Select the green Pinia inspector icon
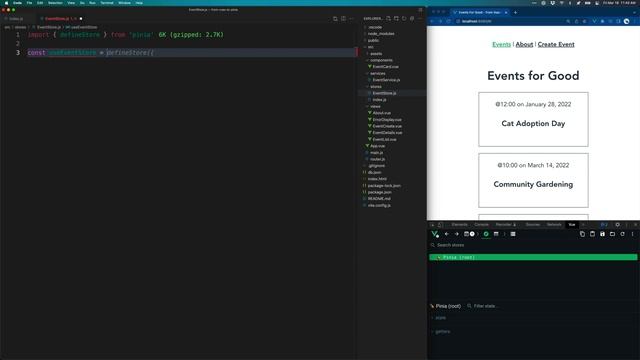Screen dimensions: 640x360 click(x=486, y=234)
